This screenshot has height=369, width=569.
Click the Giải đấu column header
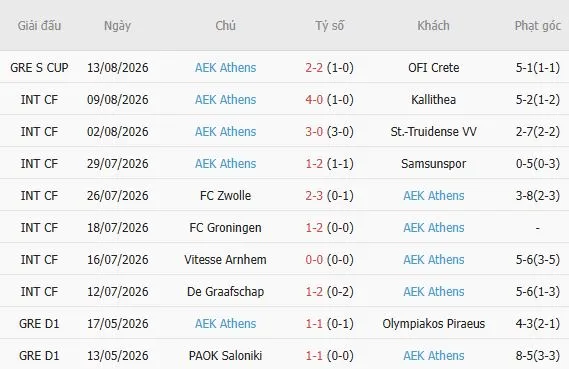click(39, 25)
